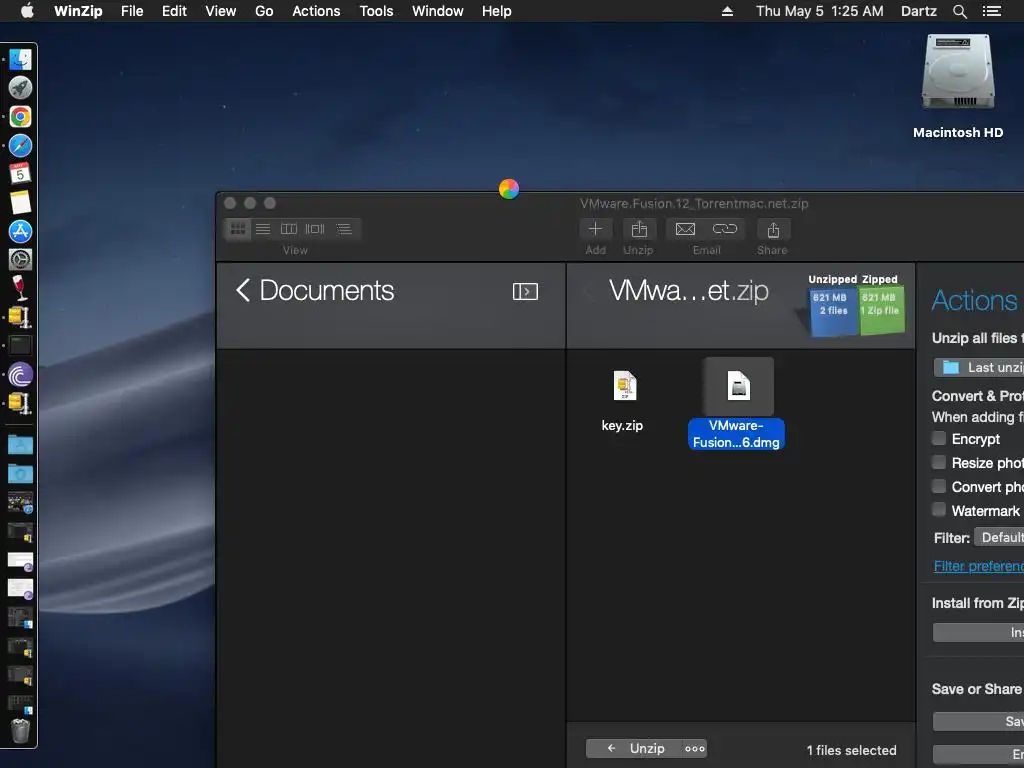Open the View menu
This screenshot has height=768, width=1024.
[x=221, y=11]
